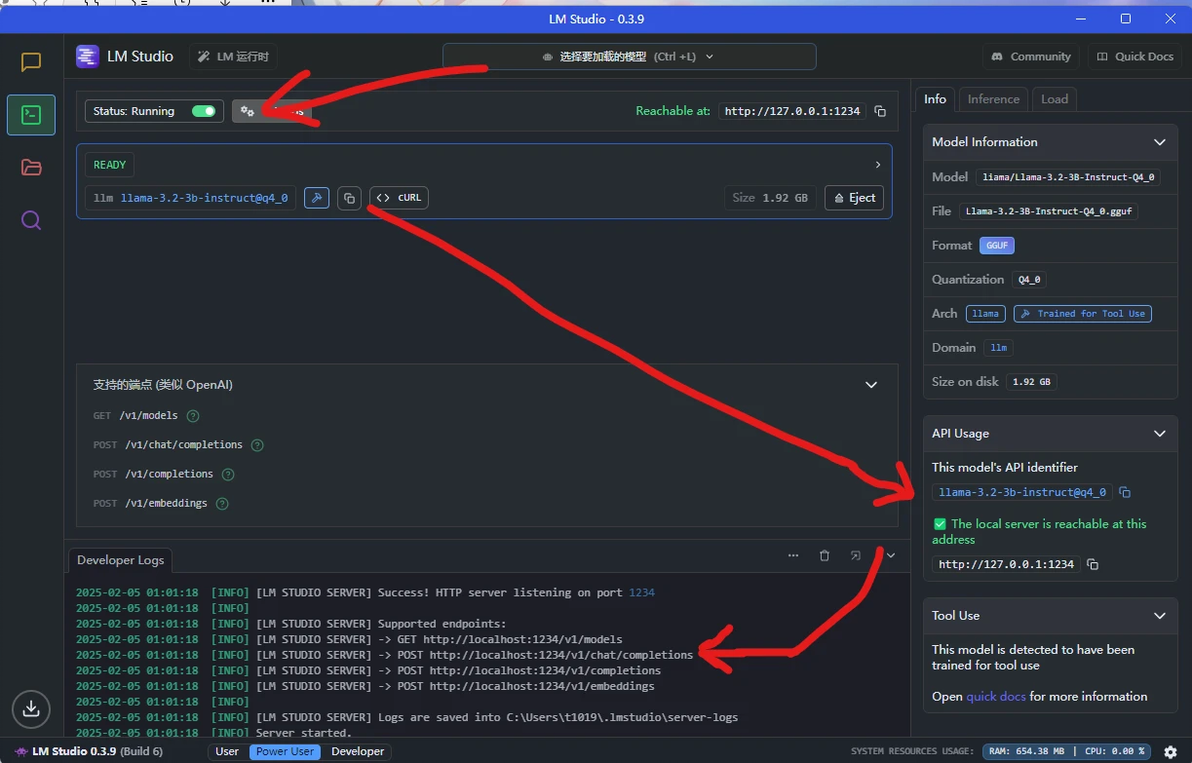The image size is (1192, 763).
Task: Show help for POST /v1/chat/completions endpoint
Action: point(258,445)
